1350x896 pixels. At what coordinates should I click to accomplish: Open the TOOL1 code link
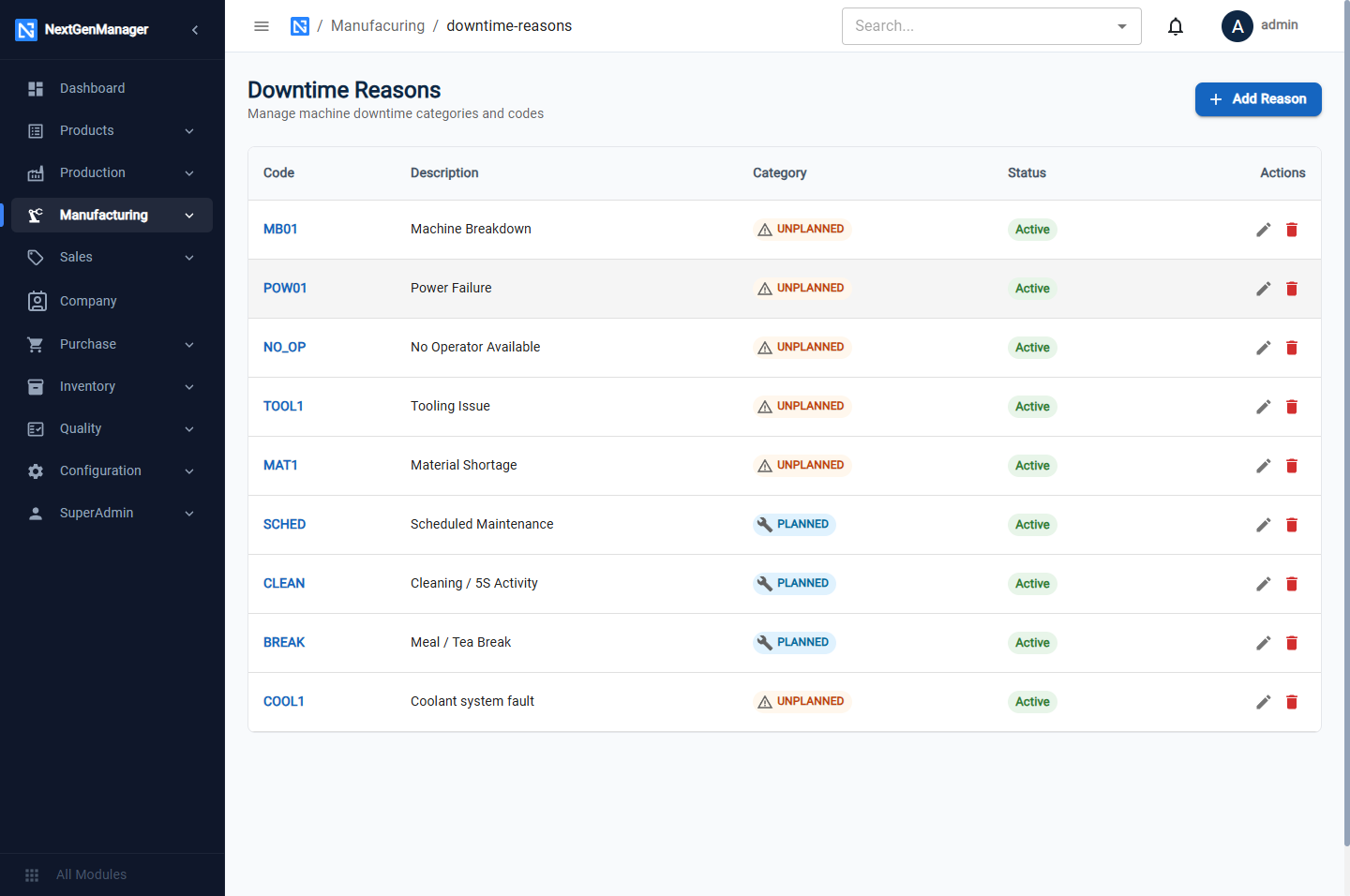(283, 406)
